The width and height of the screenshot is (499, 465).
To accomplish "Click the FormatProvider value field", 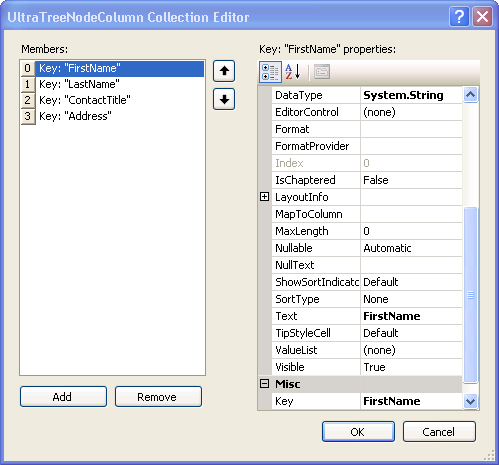I will [x=411, y=146].
